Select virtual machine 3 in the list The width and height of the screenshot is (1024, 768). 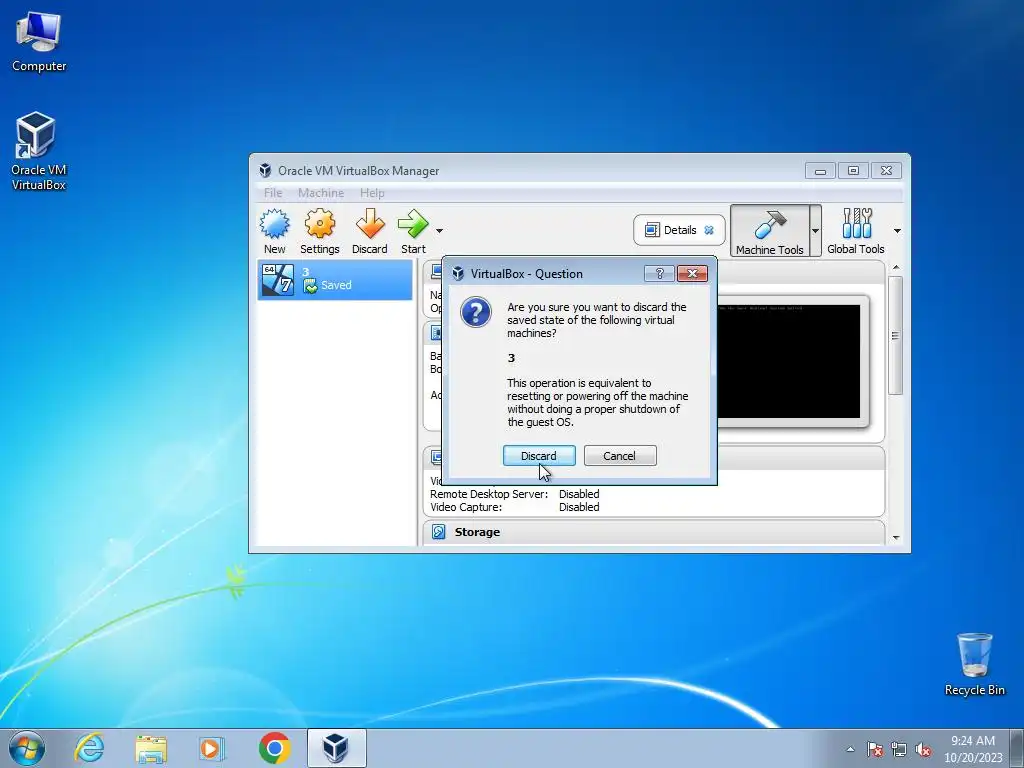pos(335,280)
